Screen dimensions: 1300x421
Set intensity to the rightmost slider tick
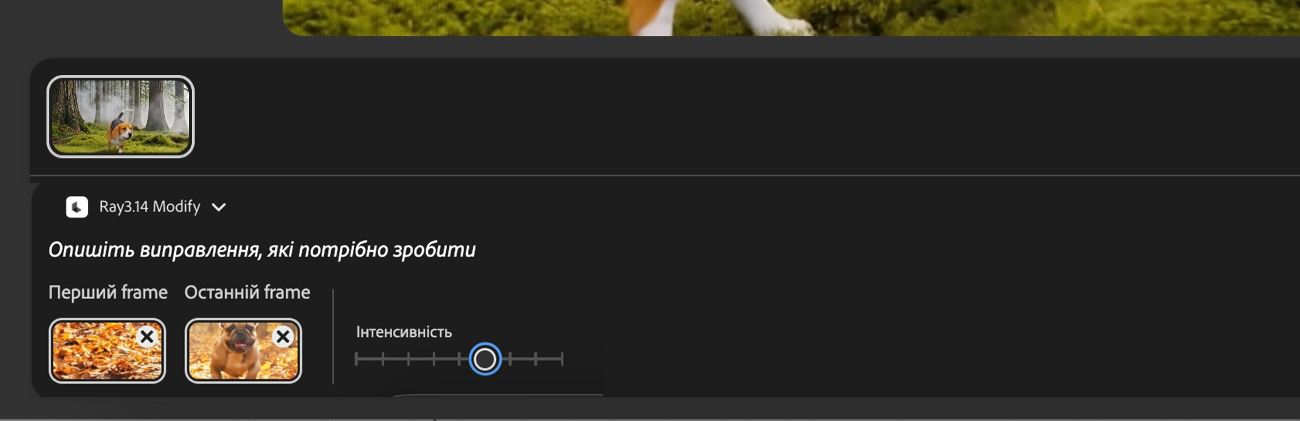(x=562, y=359)
